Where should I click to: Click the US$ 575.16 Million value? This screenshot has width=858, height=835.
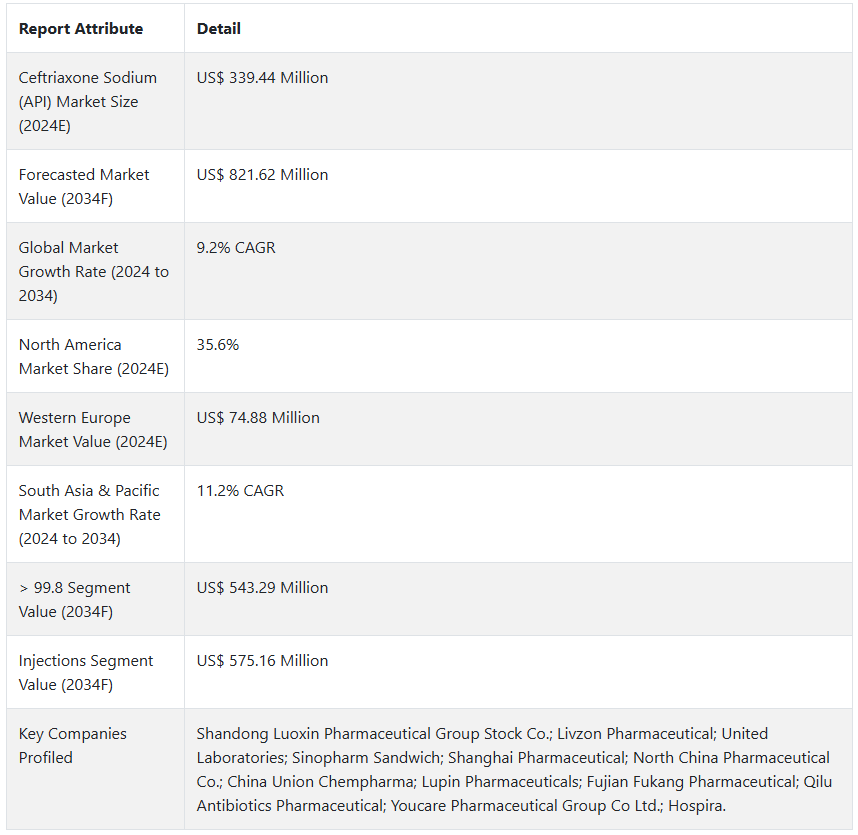(262, 661)
